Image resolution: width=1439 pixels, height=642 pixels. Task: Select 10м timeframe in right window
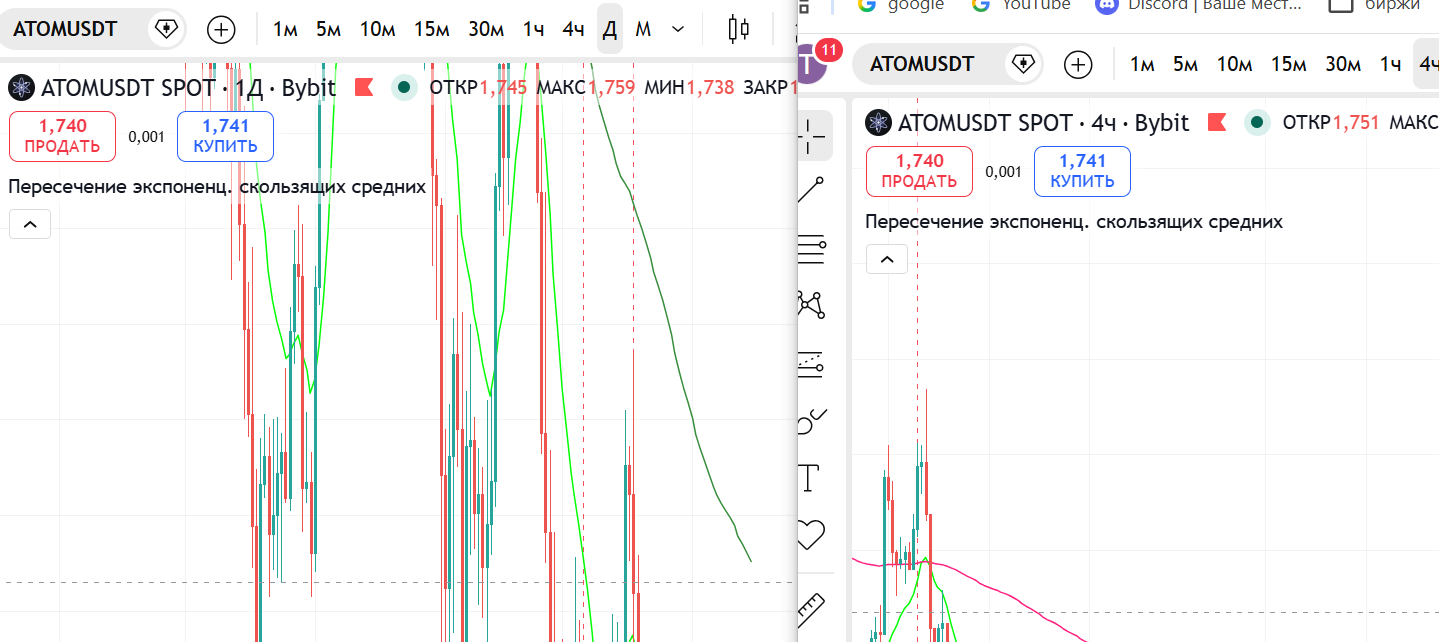1234,65
